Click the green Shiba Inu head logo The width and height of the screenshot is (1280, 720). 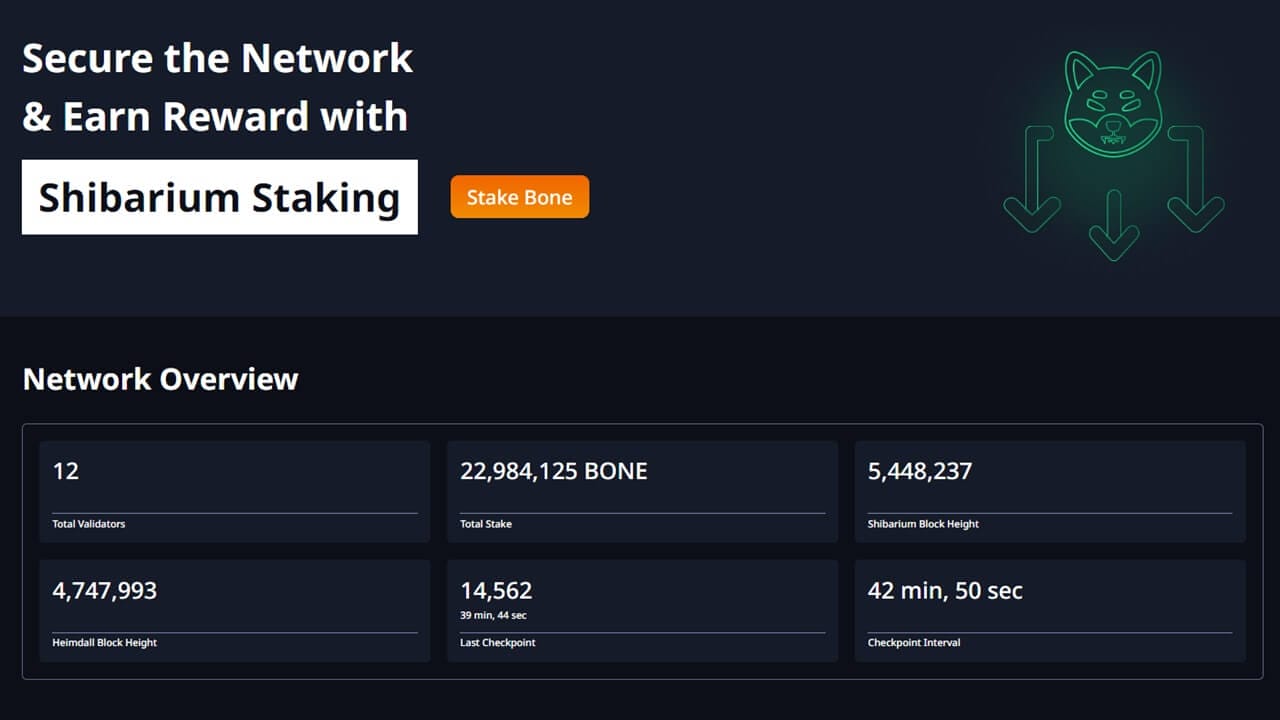point(1113,105)
